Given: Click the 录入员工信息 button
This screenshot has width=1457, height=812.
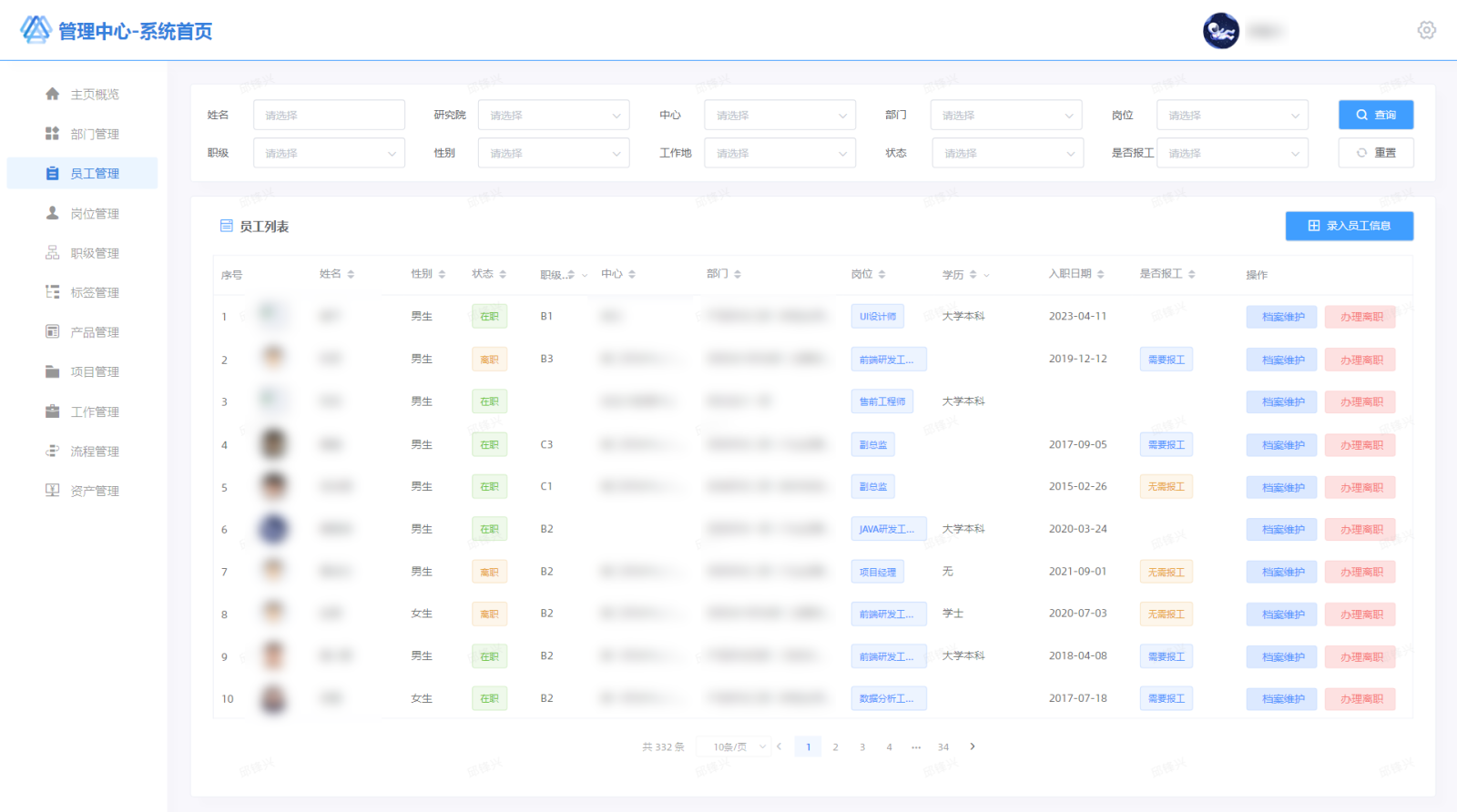Looking at the screenshot, I should [1349, 226].
